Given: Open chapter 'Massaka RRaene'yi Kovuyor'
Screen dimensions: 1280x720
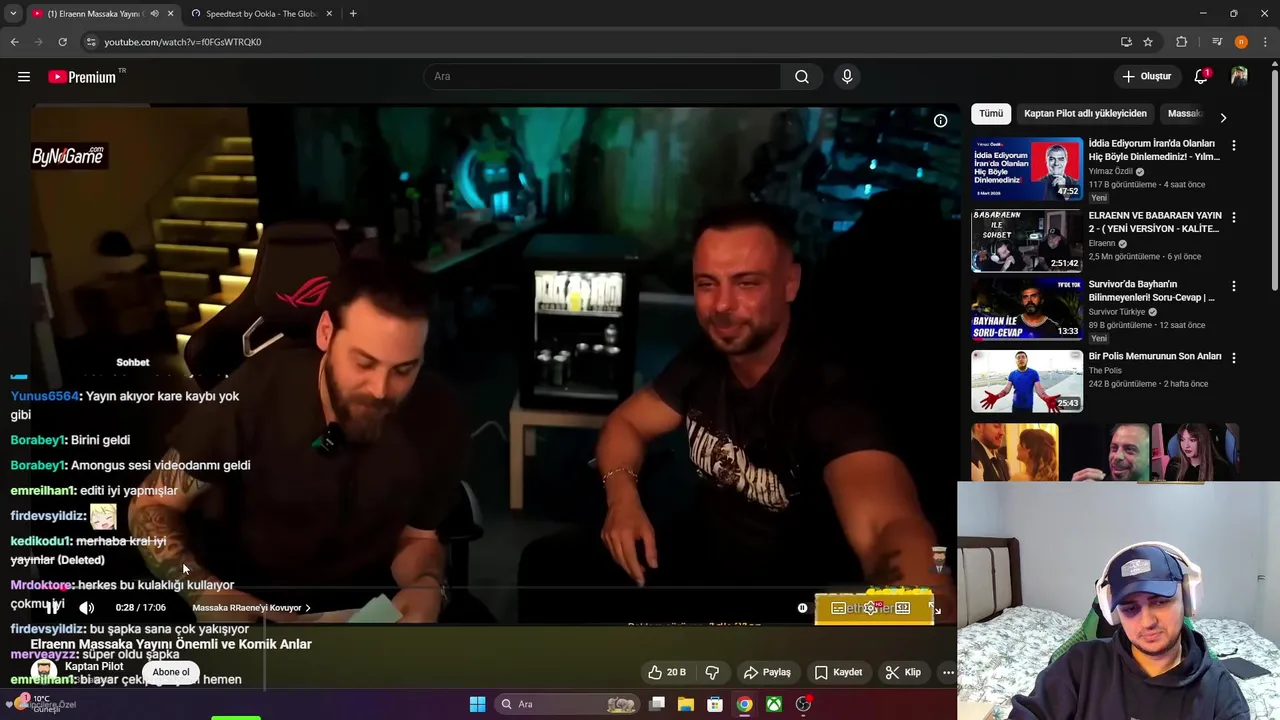Looking at the screenshot, I should pos(251,608).
